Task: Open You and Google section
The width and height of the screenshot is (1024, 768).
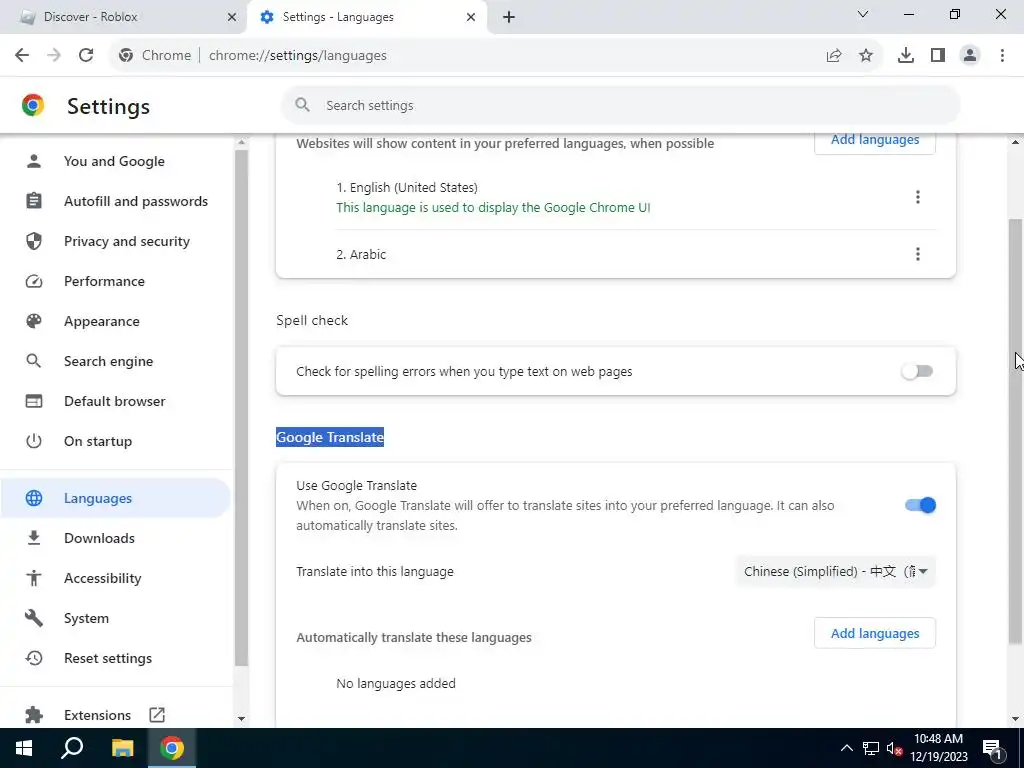Action: pos(114,161)
